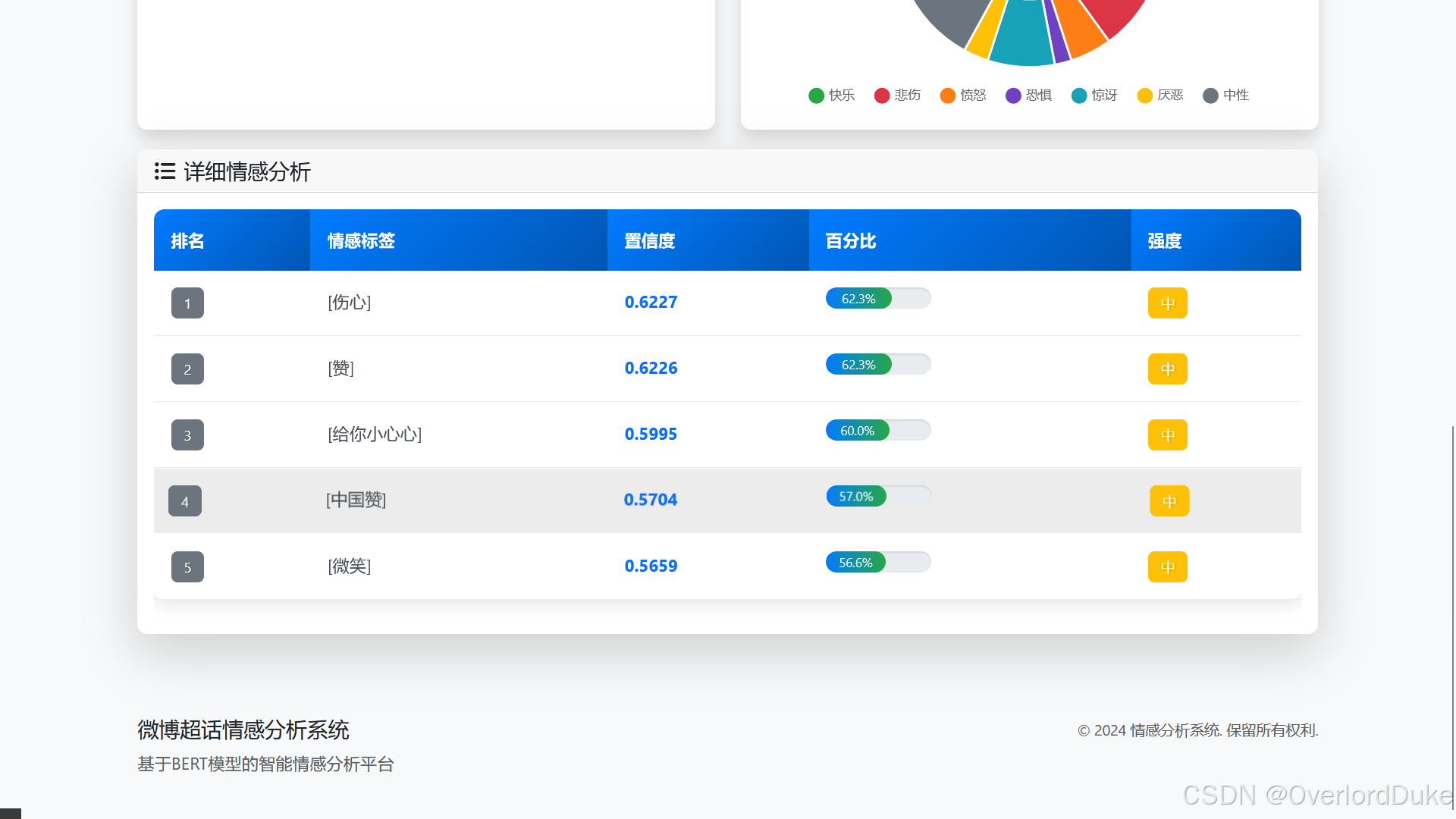Click the 微博超话情感分析系统 footer title
Image resolution: width=1456 pixels, height=819 pixels.
coord(243,730)
